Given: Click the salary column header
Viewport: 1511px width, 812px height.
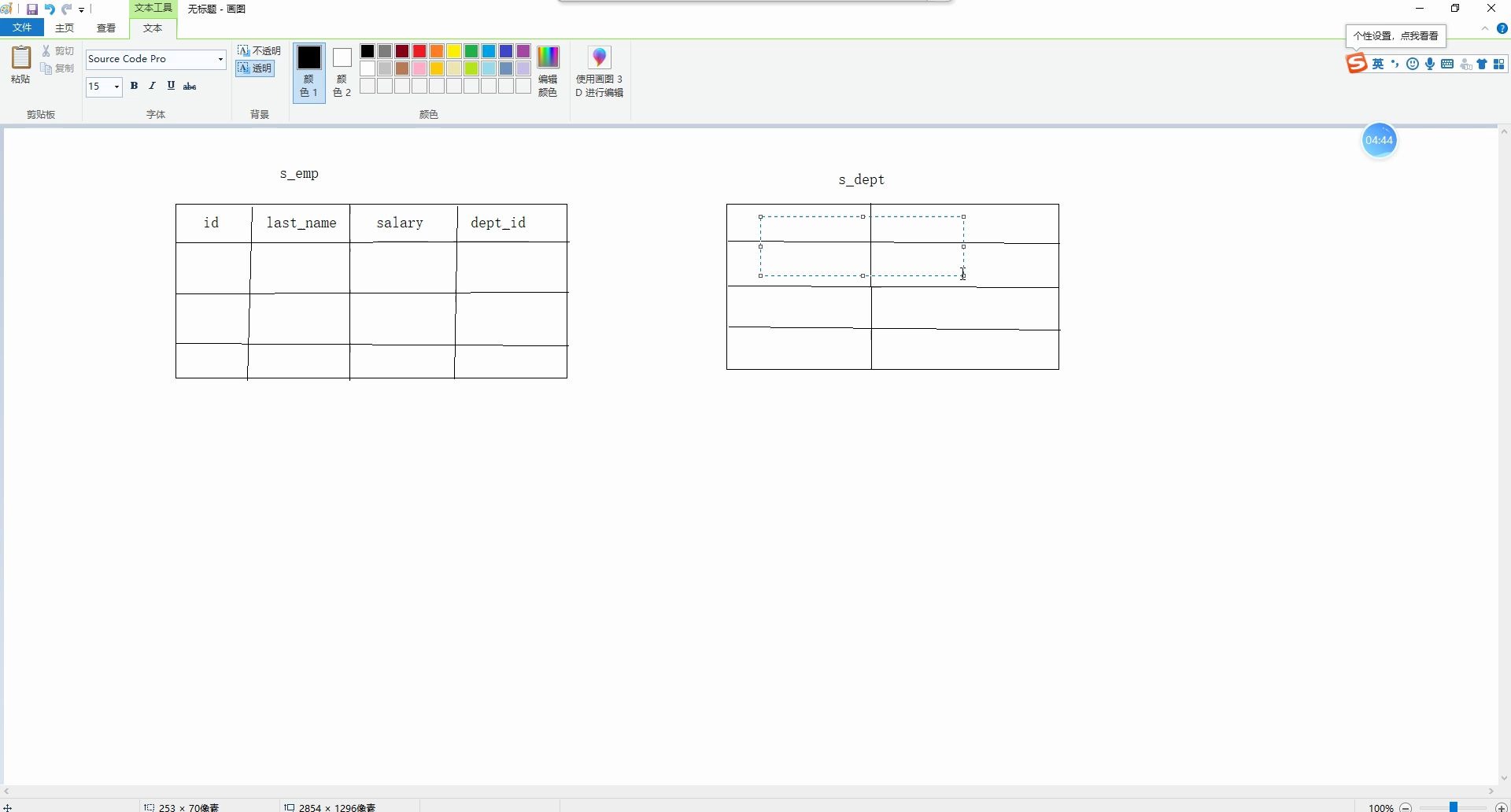Looking at the screenshot, I should click(x=400, y=223).
